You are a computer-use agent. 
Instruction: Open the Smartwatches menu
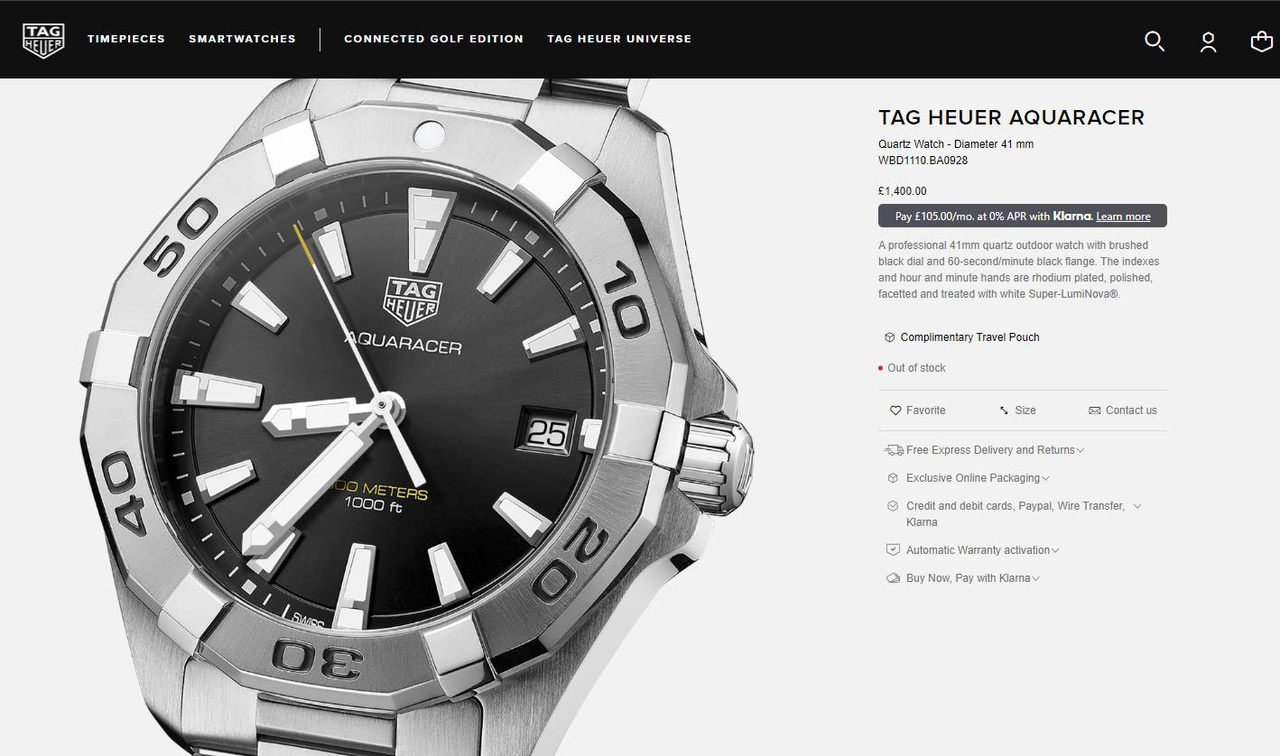(x=242, y=39)
